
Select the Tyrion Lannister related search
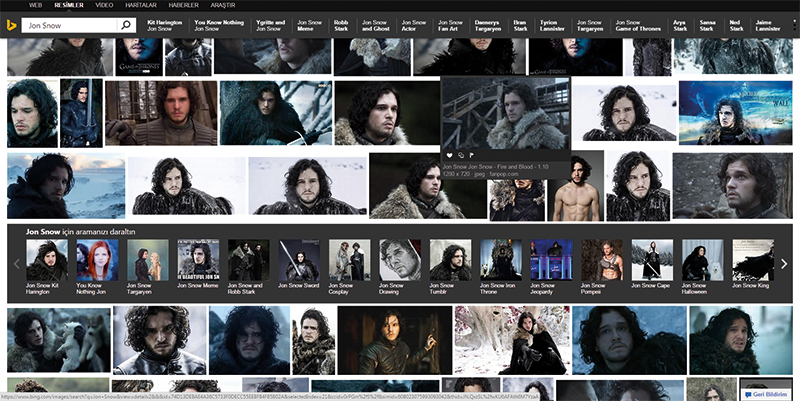pyautogui.click(x=552, y=26)
